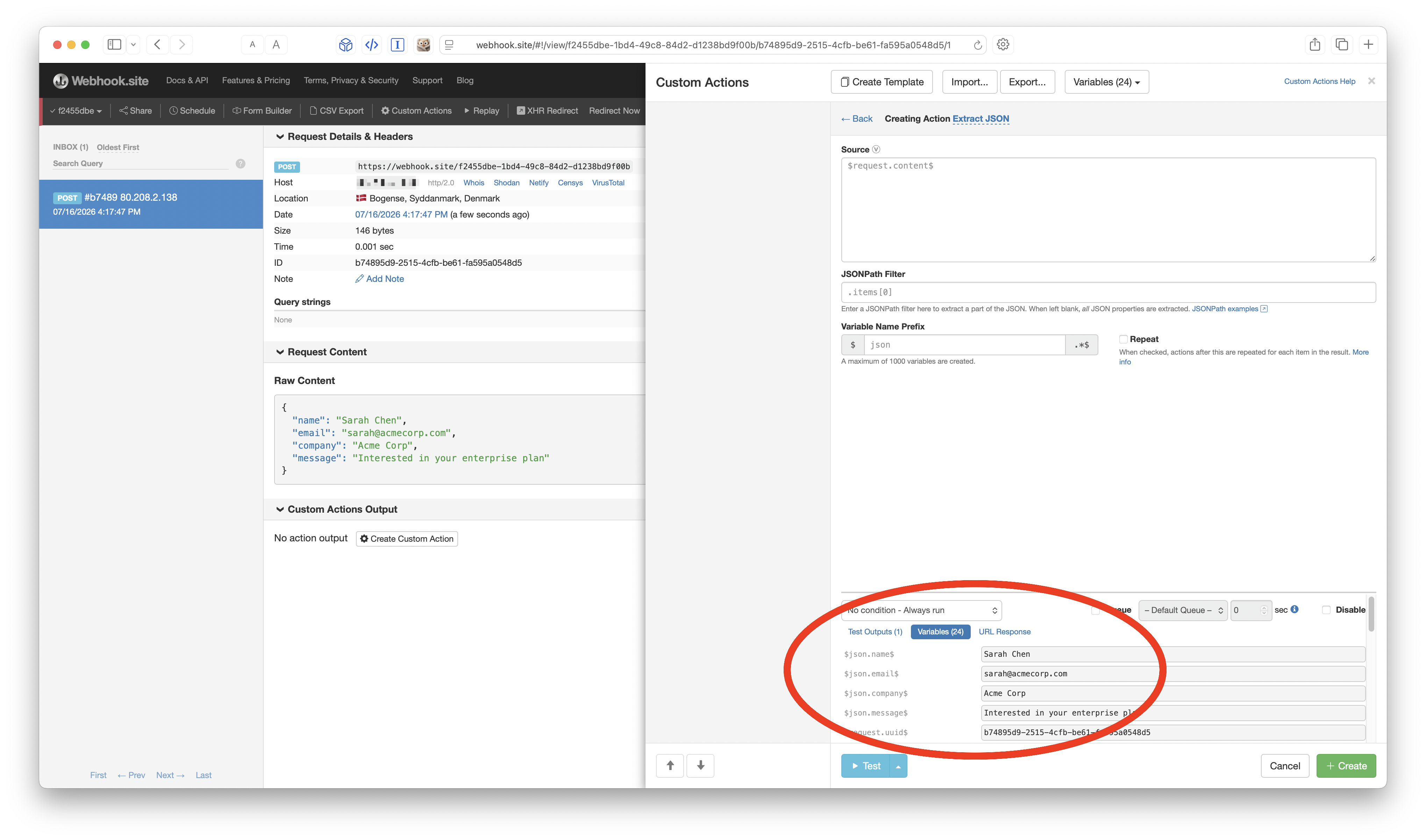Open the f2455dbe URL dropdown
Image resolution: width=1426 pixels, height=840 pixels.
(x=76, y=111)
